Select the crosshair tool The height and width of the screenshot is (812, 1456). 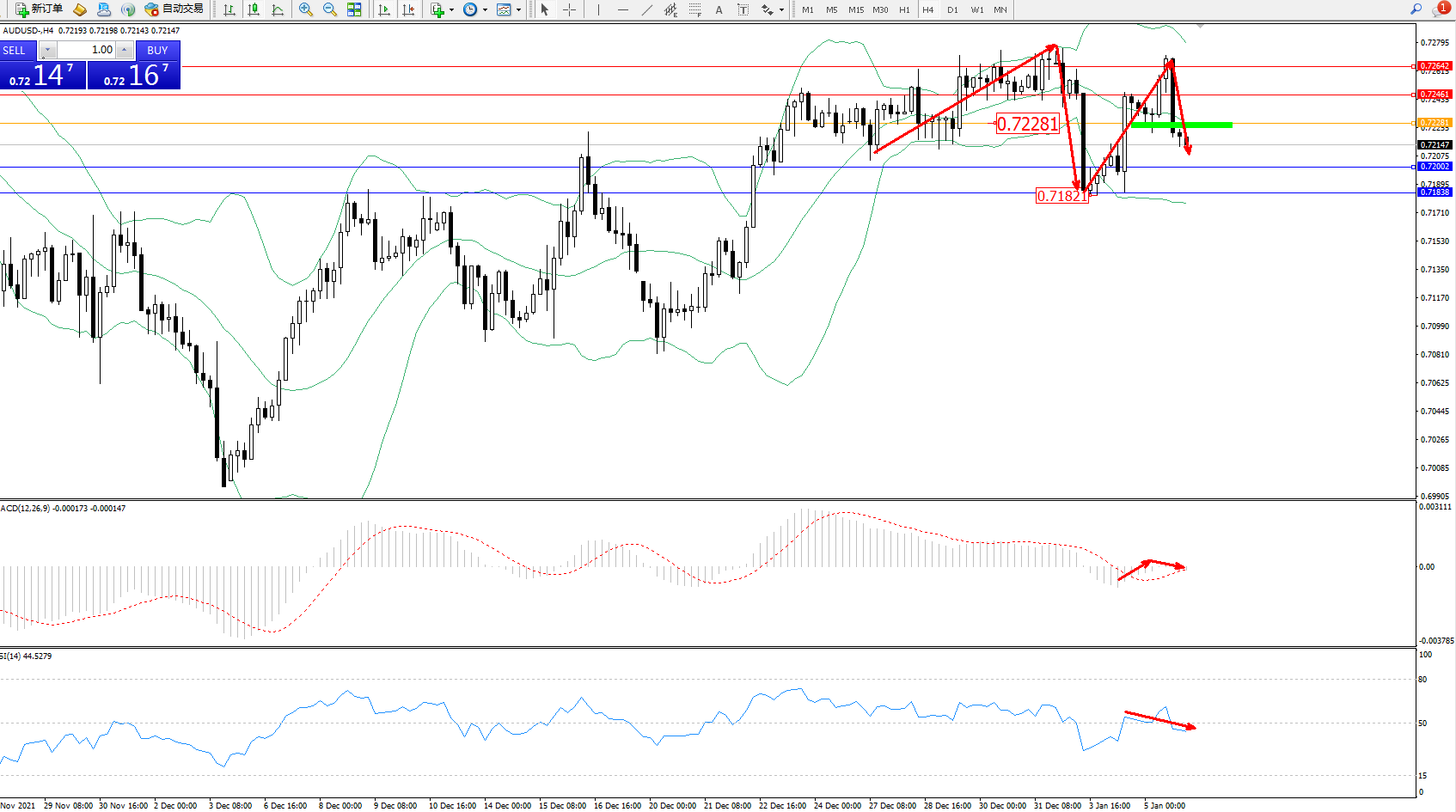pyautogui.click(x=569, y=9)
